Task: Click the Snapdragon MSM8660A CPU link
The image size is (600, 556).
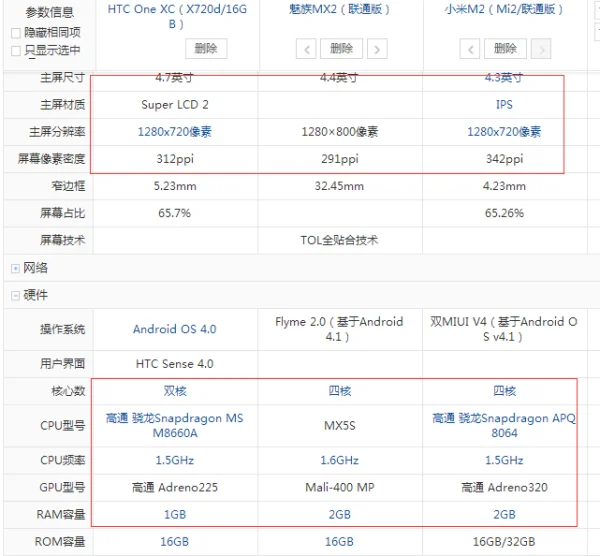Action: click(174, 426)
